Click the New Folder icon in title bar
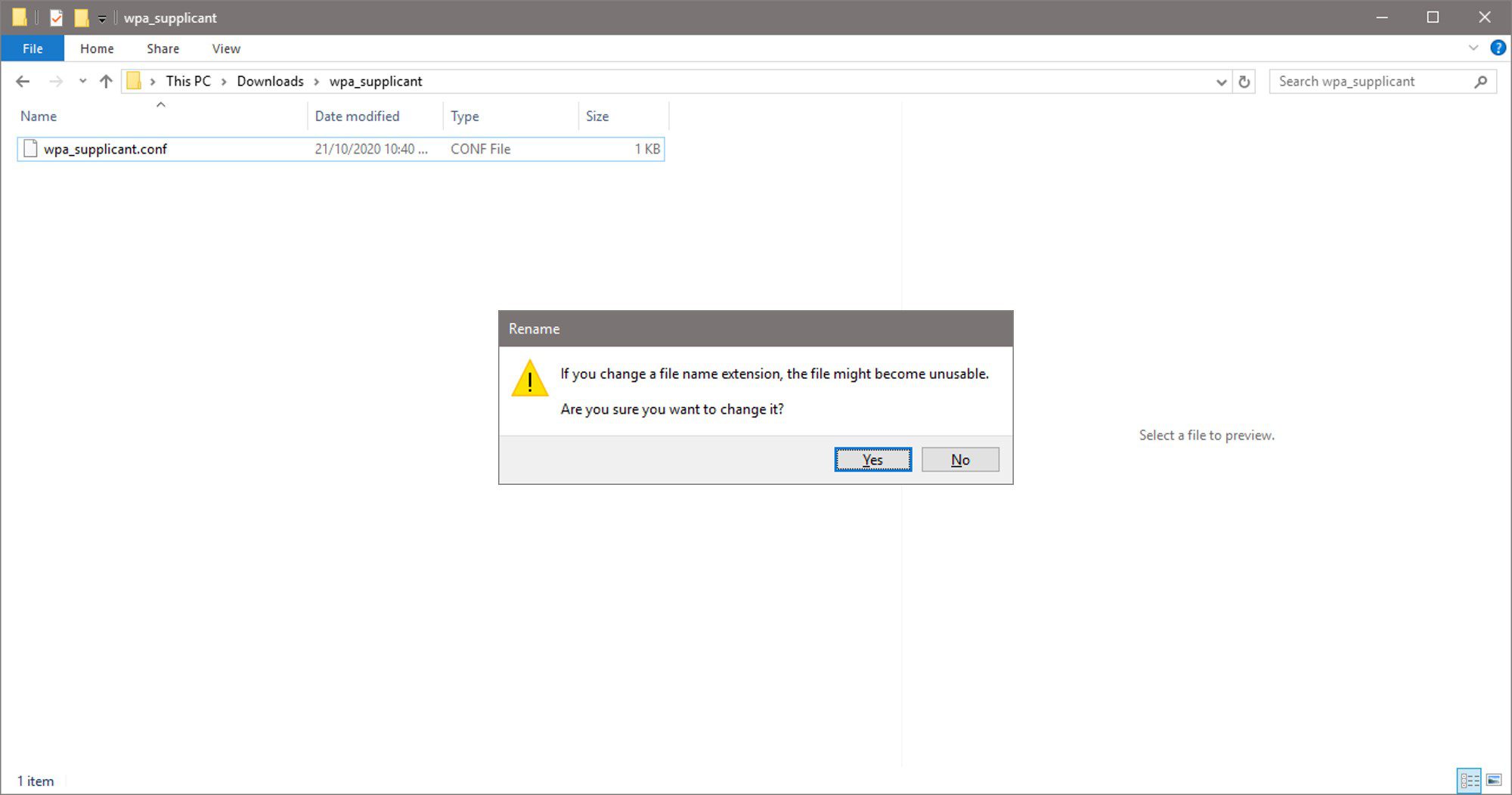The image size is (1512, 795). pos(82,17)
